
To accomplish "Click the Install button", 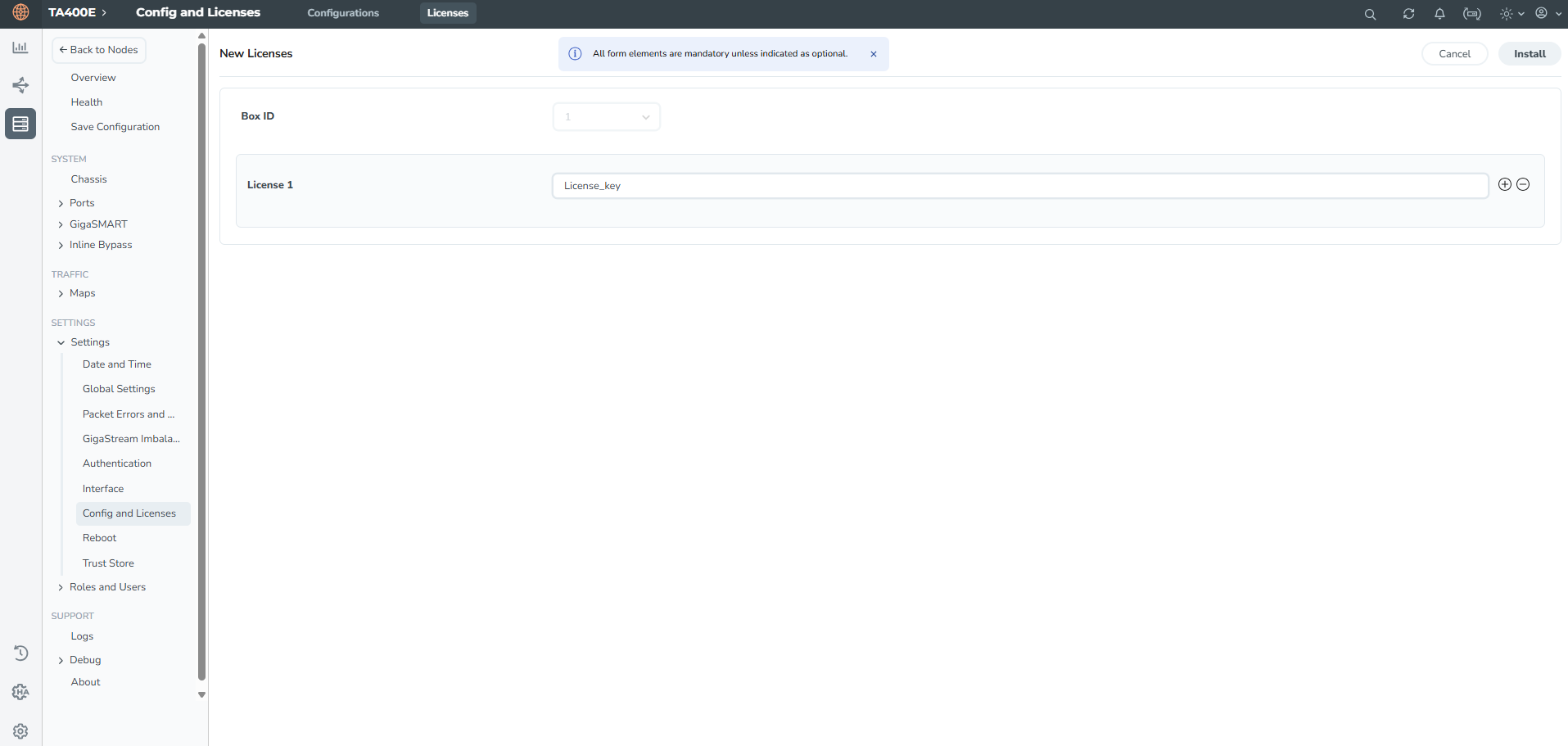I will pos(1530,54).
